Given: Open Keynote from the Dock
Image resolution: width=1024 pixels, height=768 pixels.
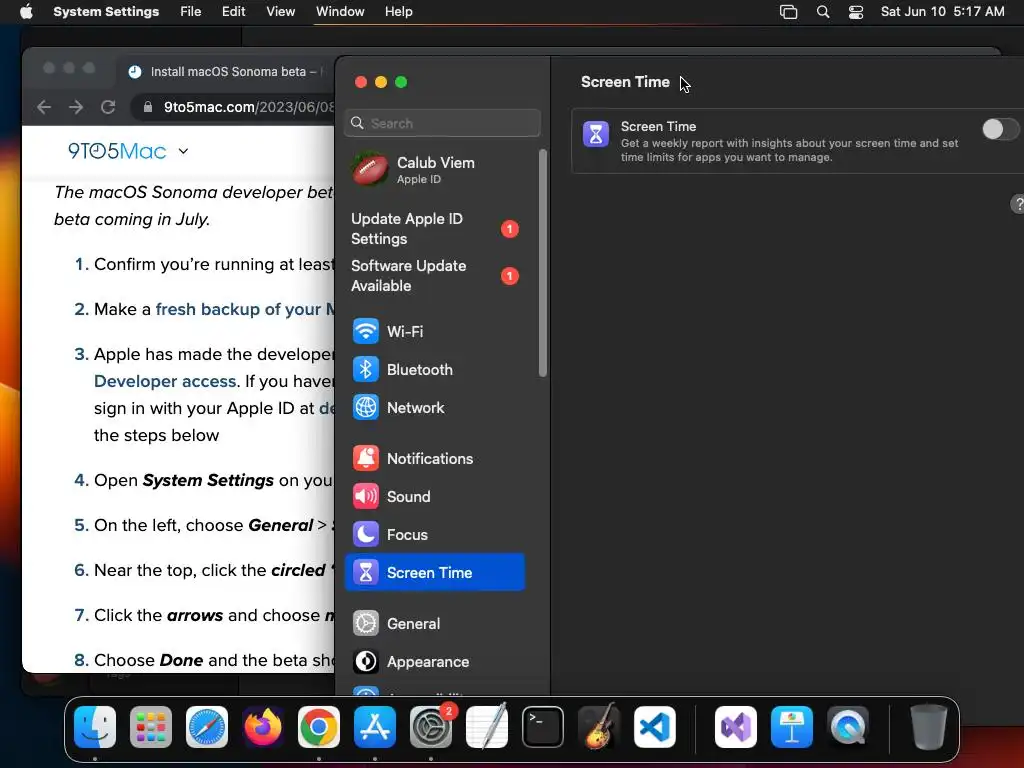Looking at the screenshot, I should pyautogui.click(x=792, y=727).
